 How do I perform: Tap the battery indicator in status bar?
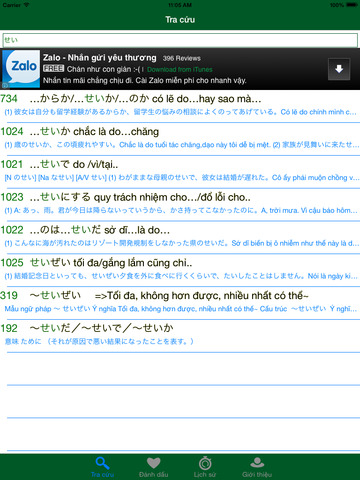pyautogui.click(x=352, y=5)
